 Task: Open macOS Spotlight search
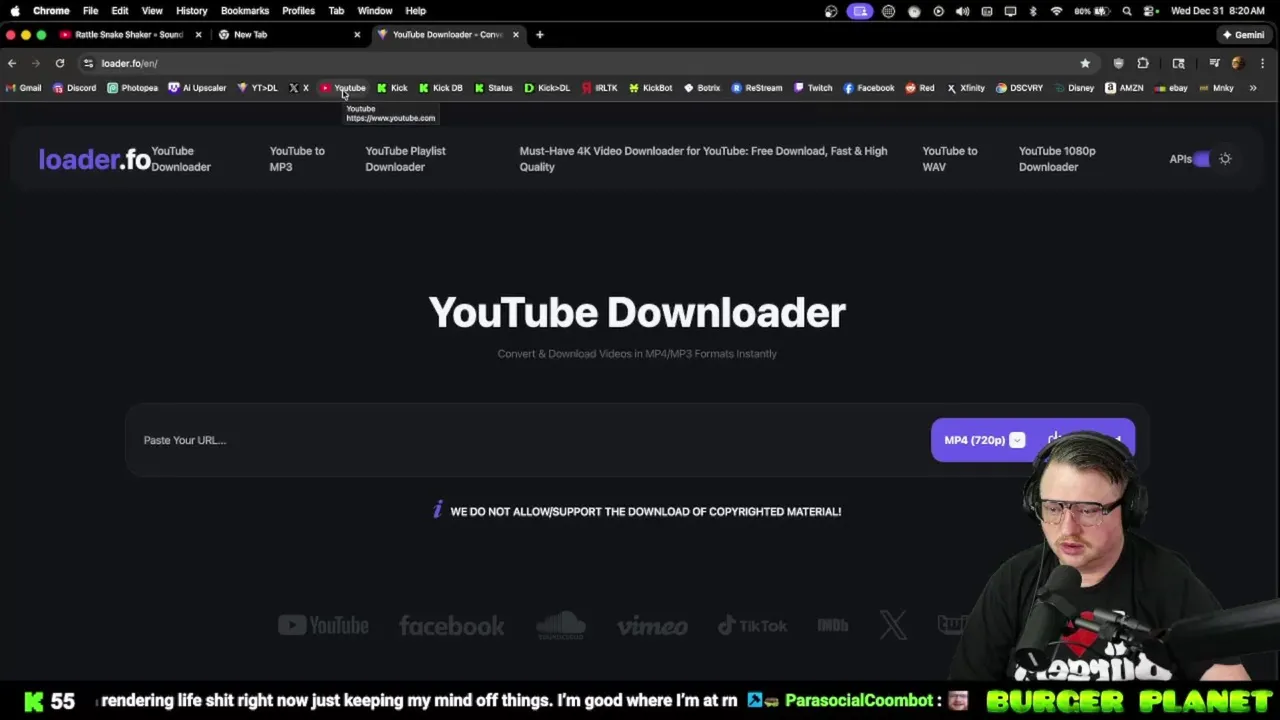point(1127,11)
